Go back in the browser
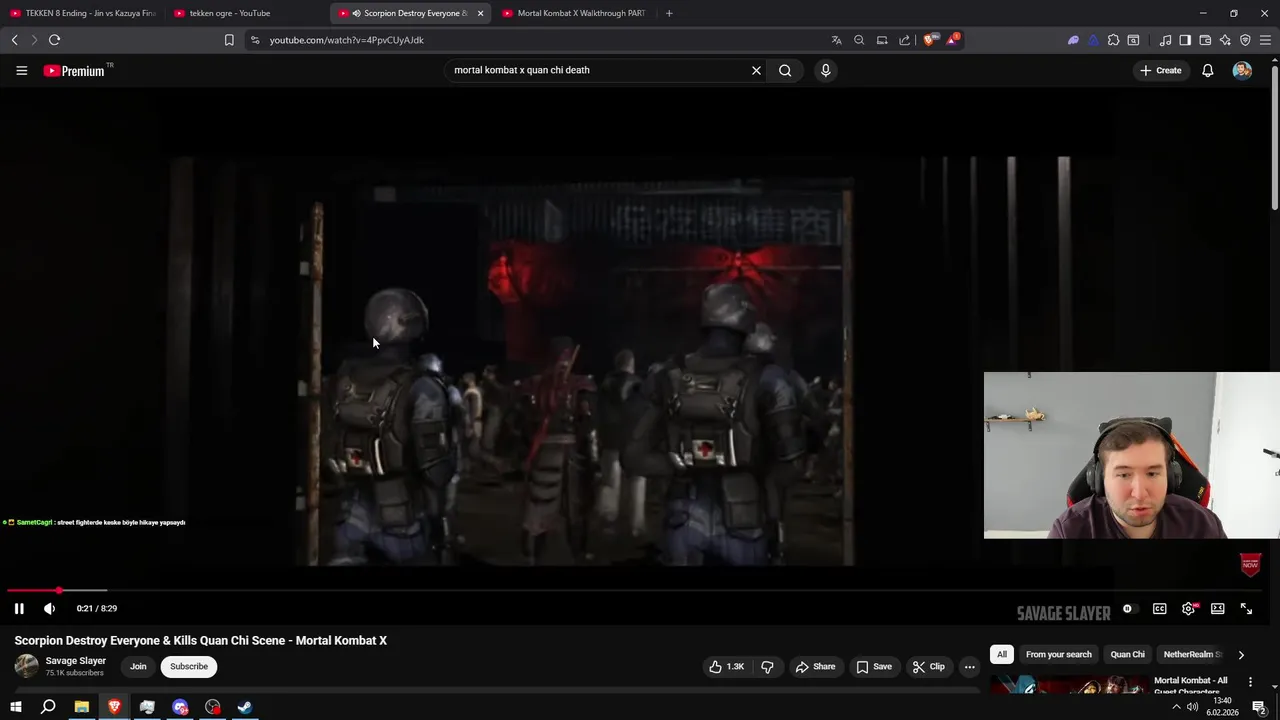The height and width of the screenshot is (720, 1280). coord(14,40)
